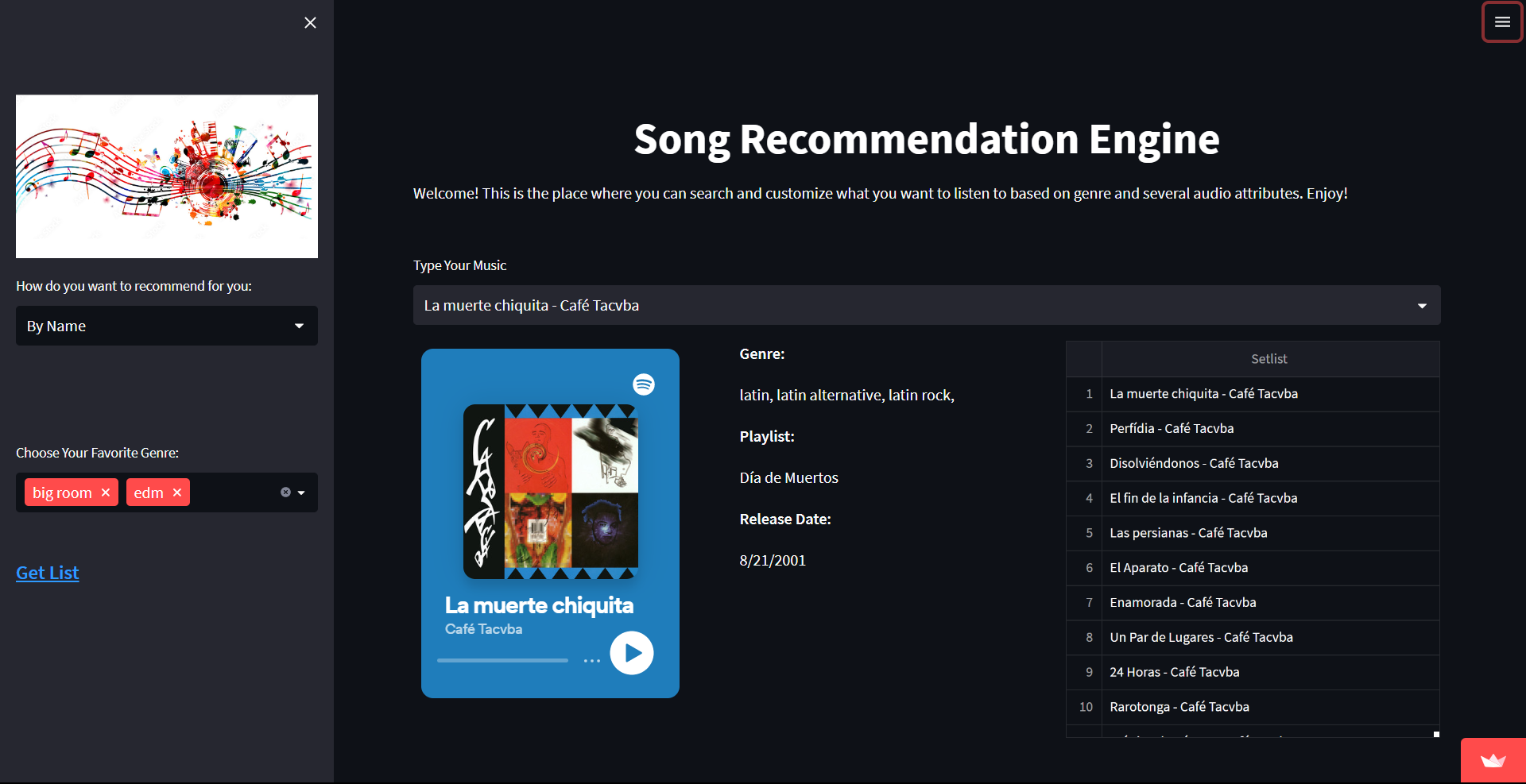Seek on the Spotify progress bar
The width and height of the screenshot is (1526, 784).
502,660
